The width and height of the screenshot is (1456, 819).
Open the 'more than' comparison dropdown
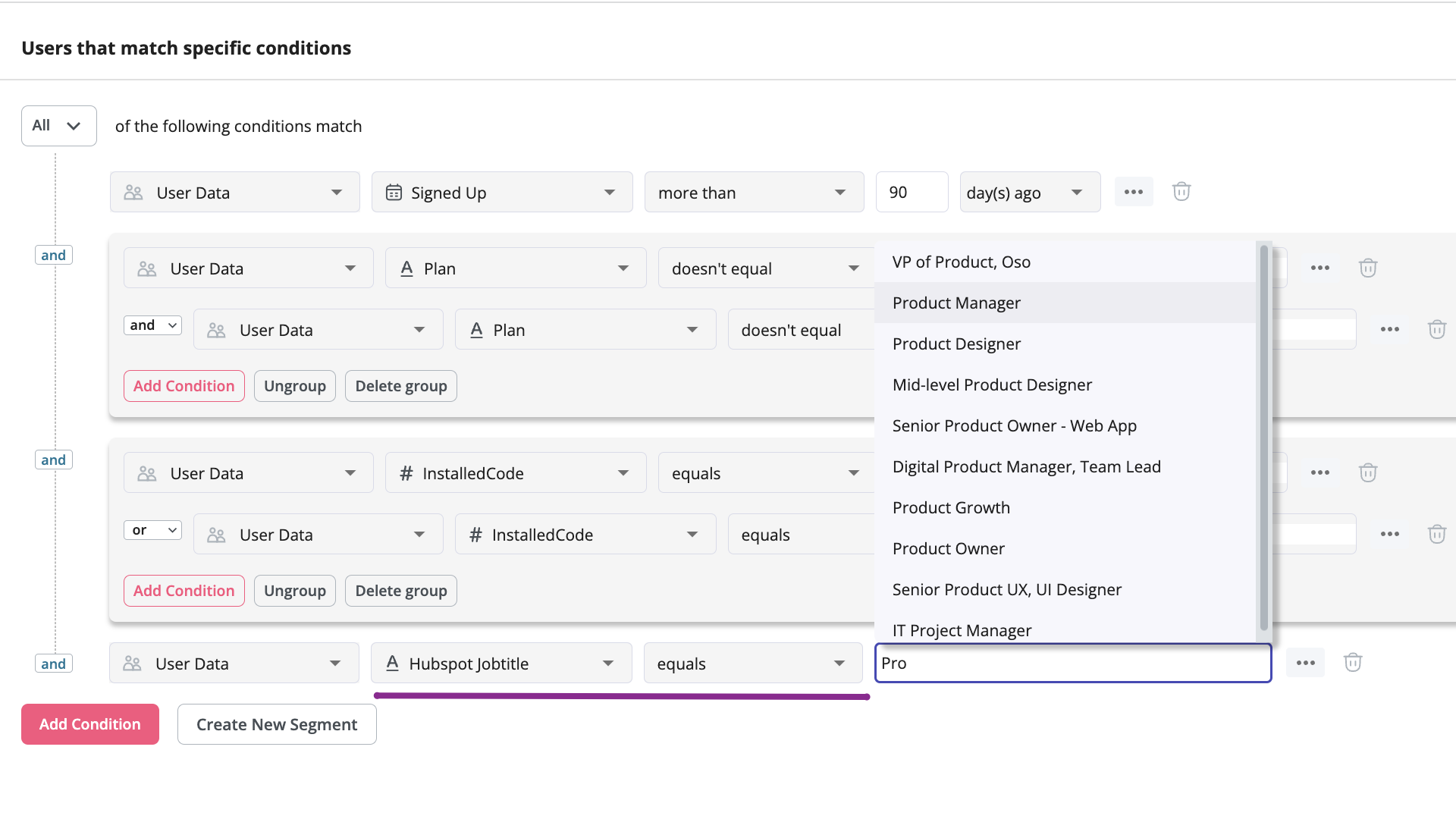(754, 192)
